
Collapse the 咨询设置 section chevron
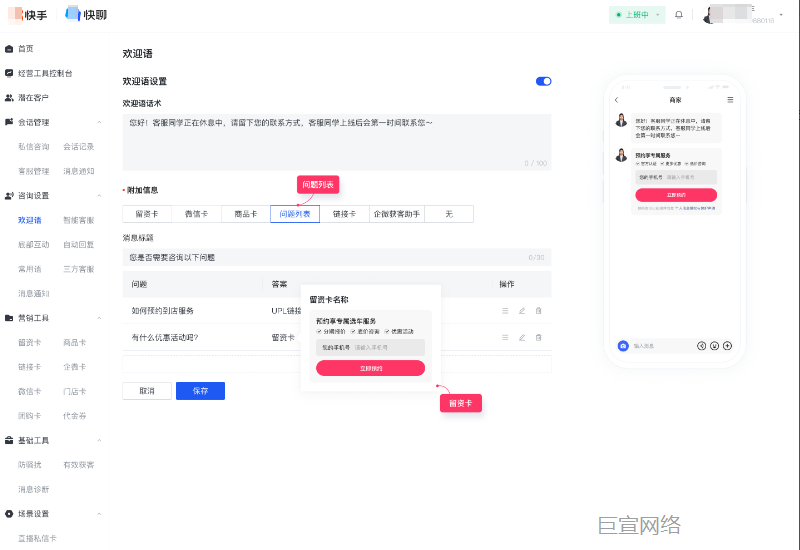(99, 195)
